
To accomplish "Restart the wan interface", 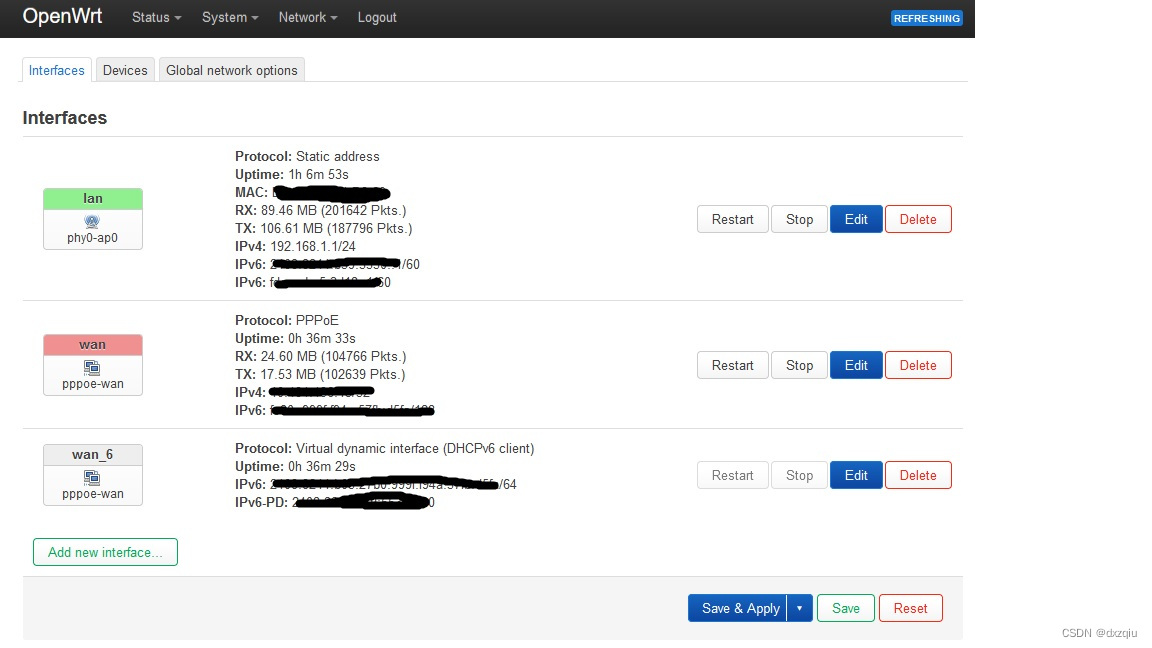I will 732,365.
